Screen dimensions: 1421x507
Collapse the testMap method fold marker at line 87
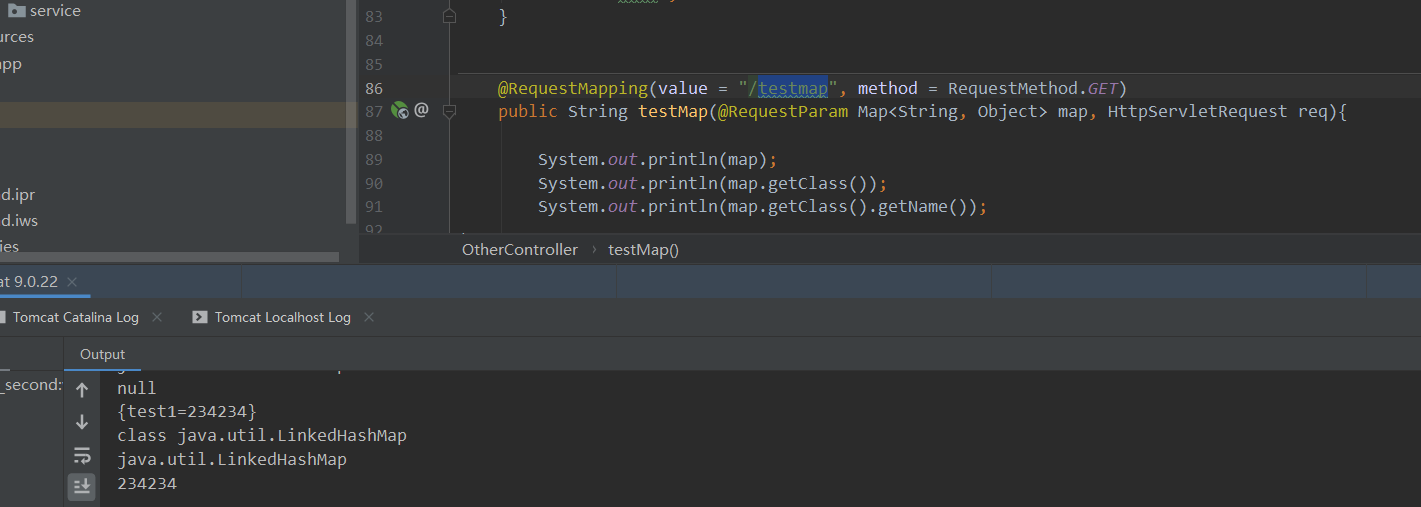[x=449, y=111]
